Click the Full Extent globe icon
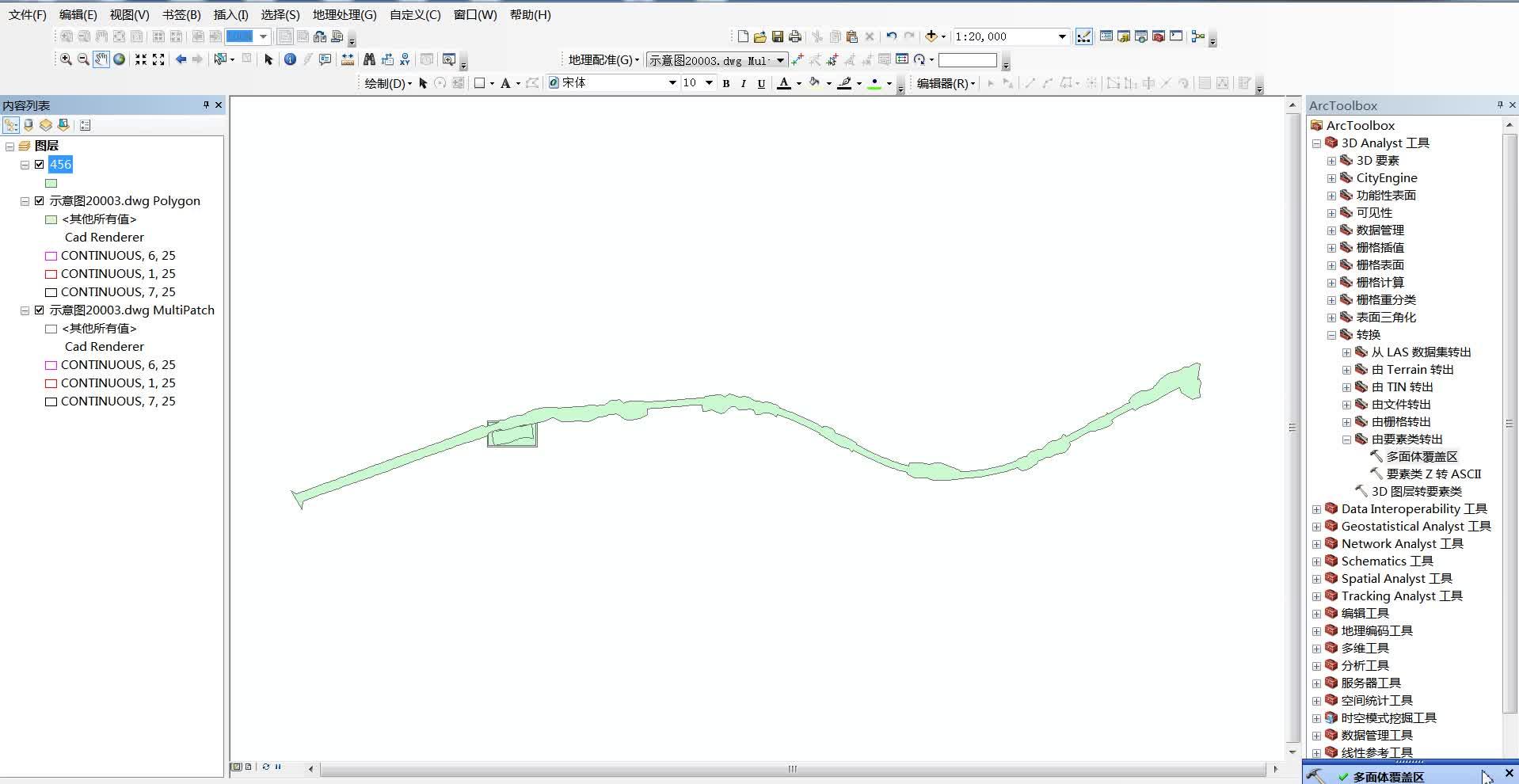The height and width of the screenshot is (784, 1519). [x=120, y=59]
